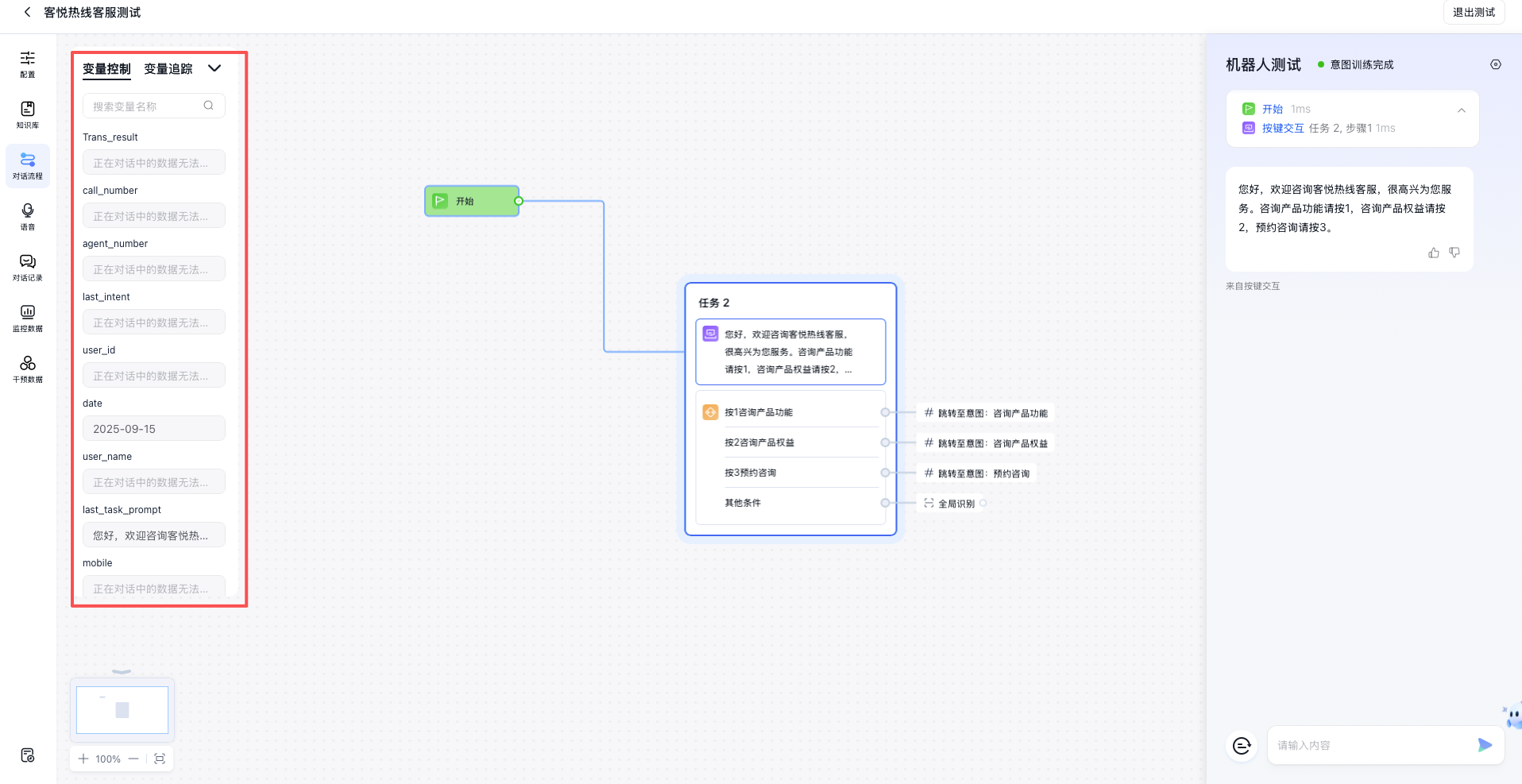Open robot test settings gear icon
The height and width of the screenshot is (784, 1522).
click(x=1496, y=64)
